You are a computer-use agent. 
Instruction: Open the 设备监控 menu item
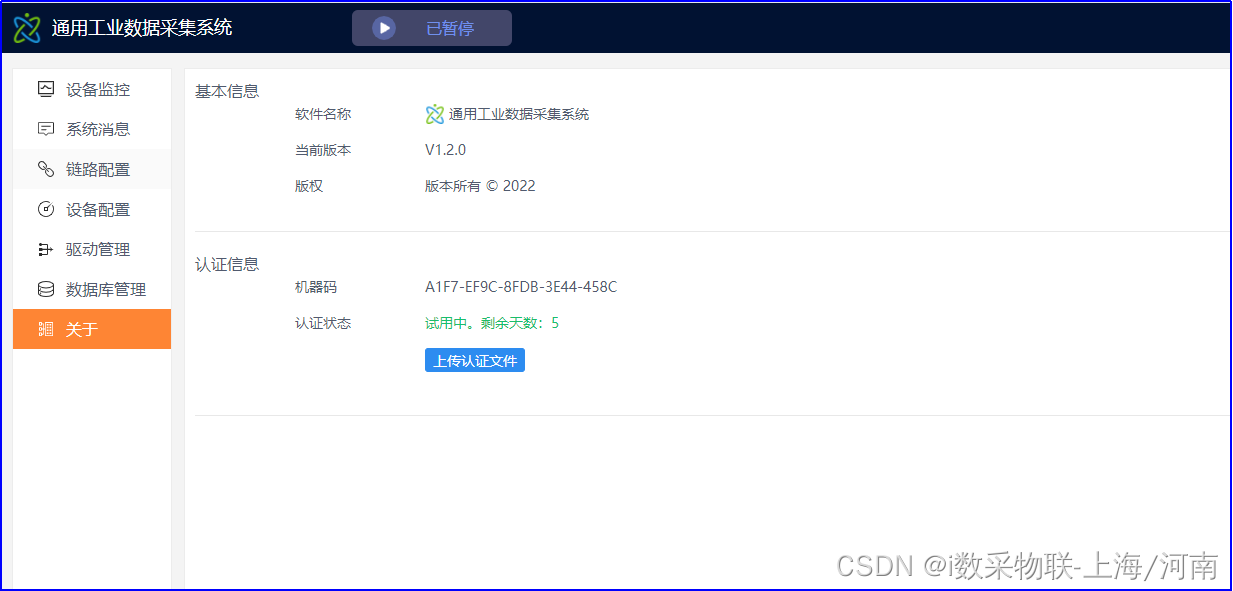(92, 89)
